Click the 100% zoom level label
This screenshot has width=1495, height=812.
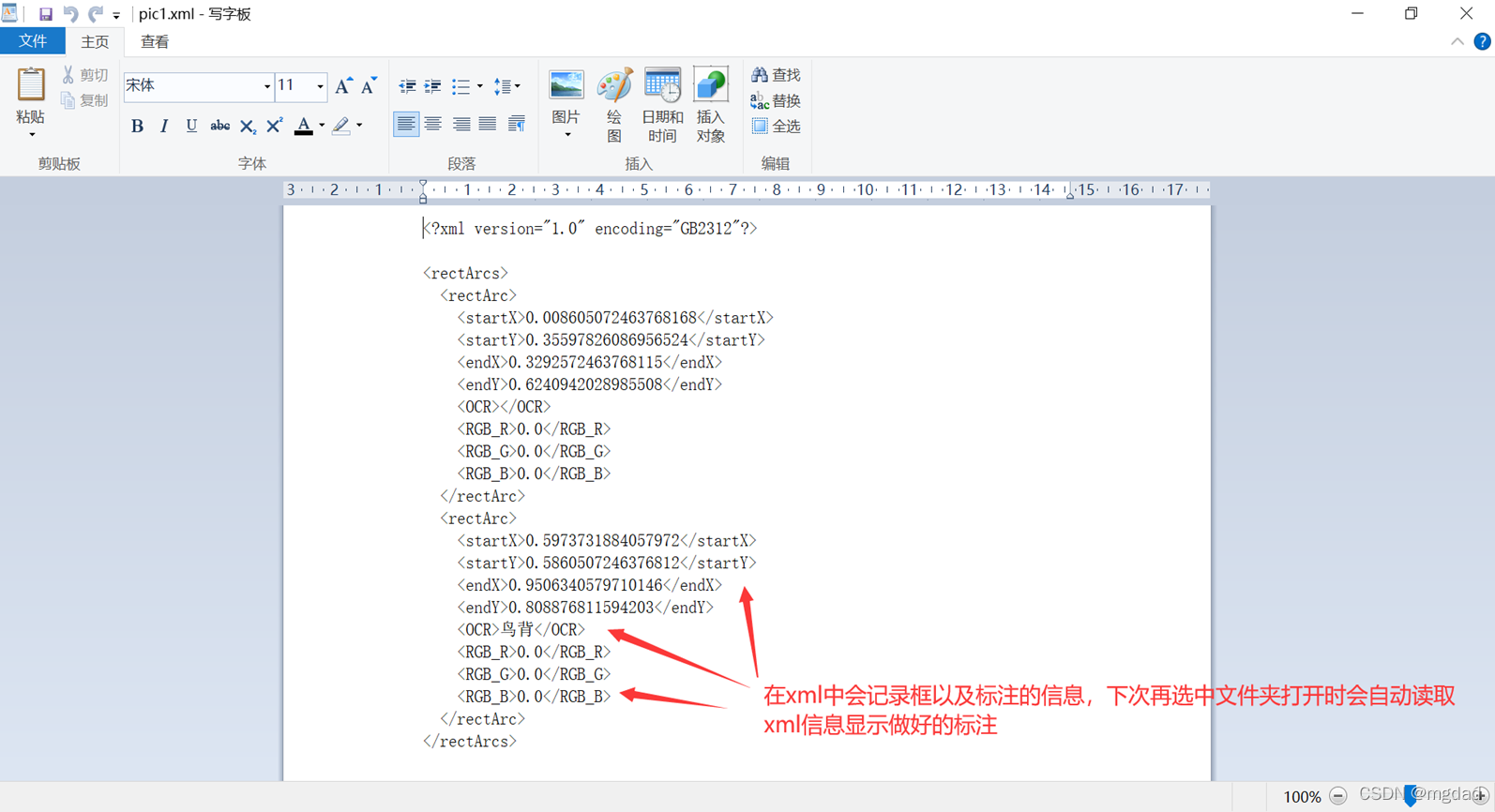[1302, 797]
